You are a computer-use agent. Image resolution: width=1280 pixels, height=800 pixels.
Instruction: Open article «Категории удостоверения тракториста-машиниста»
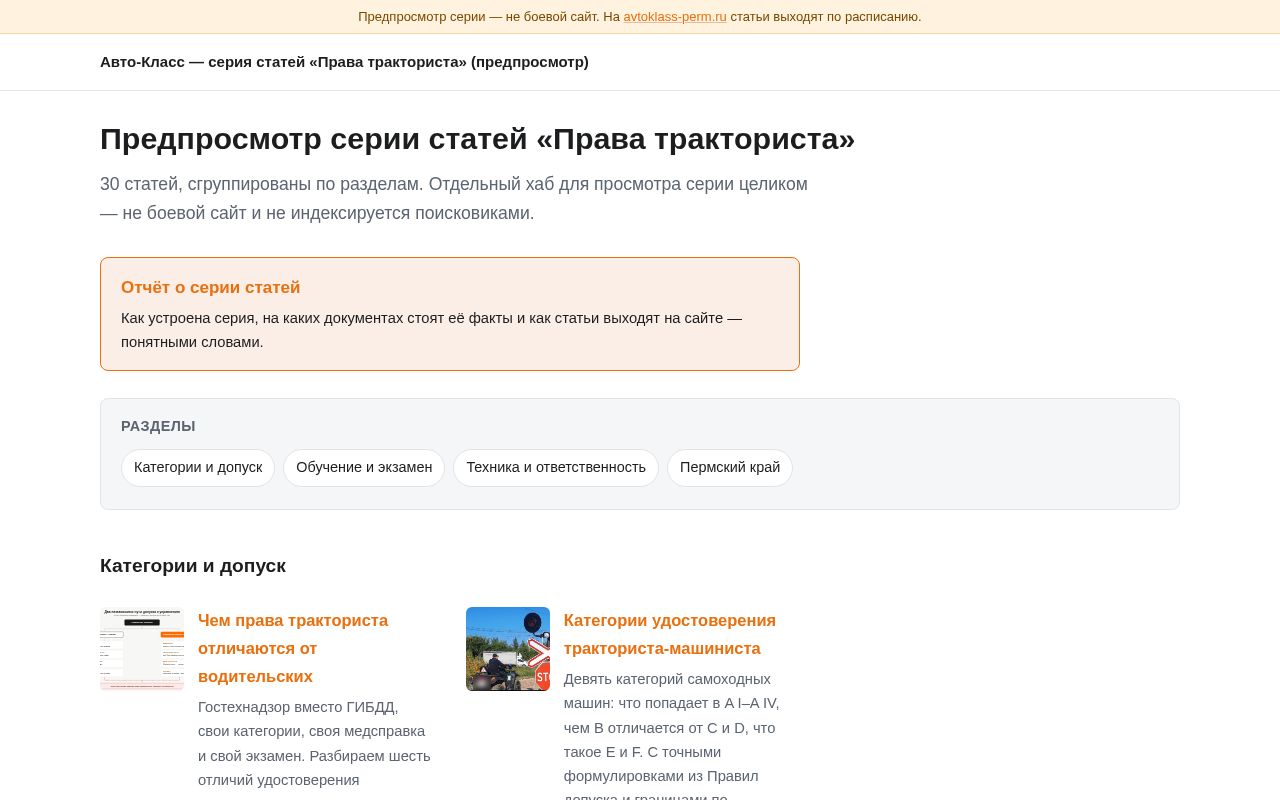(x=670, y=634)
